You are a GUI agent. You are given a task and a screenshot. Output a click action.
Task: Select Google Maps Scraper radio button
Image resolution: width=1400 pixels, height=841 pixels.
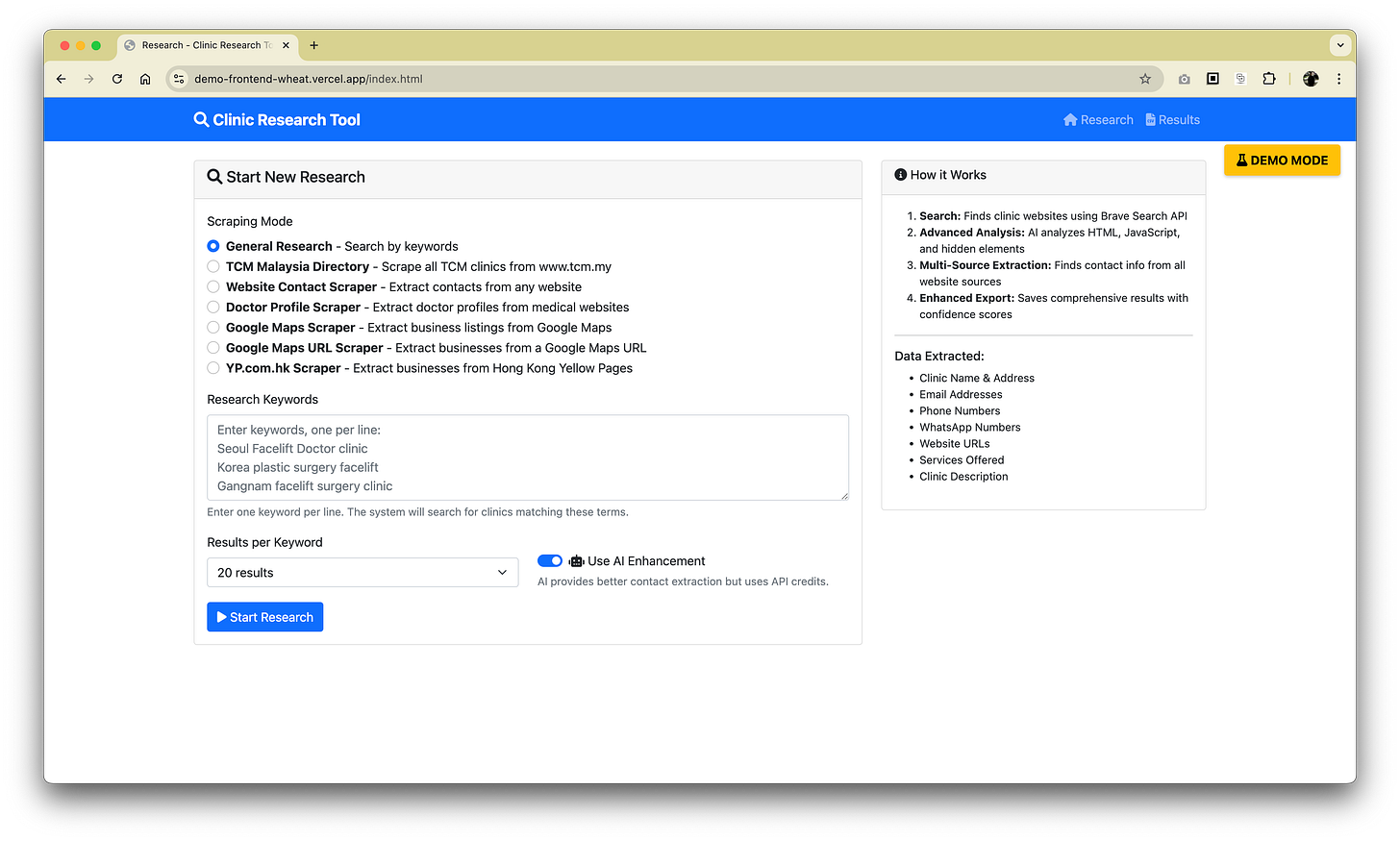click(x=213, y=327)
